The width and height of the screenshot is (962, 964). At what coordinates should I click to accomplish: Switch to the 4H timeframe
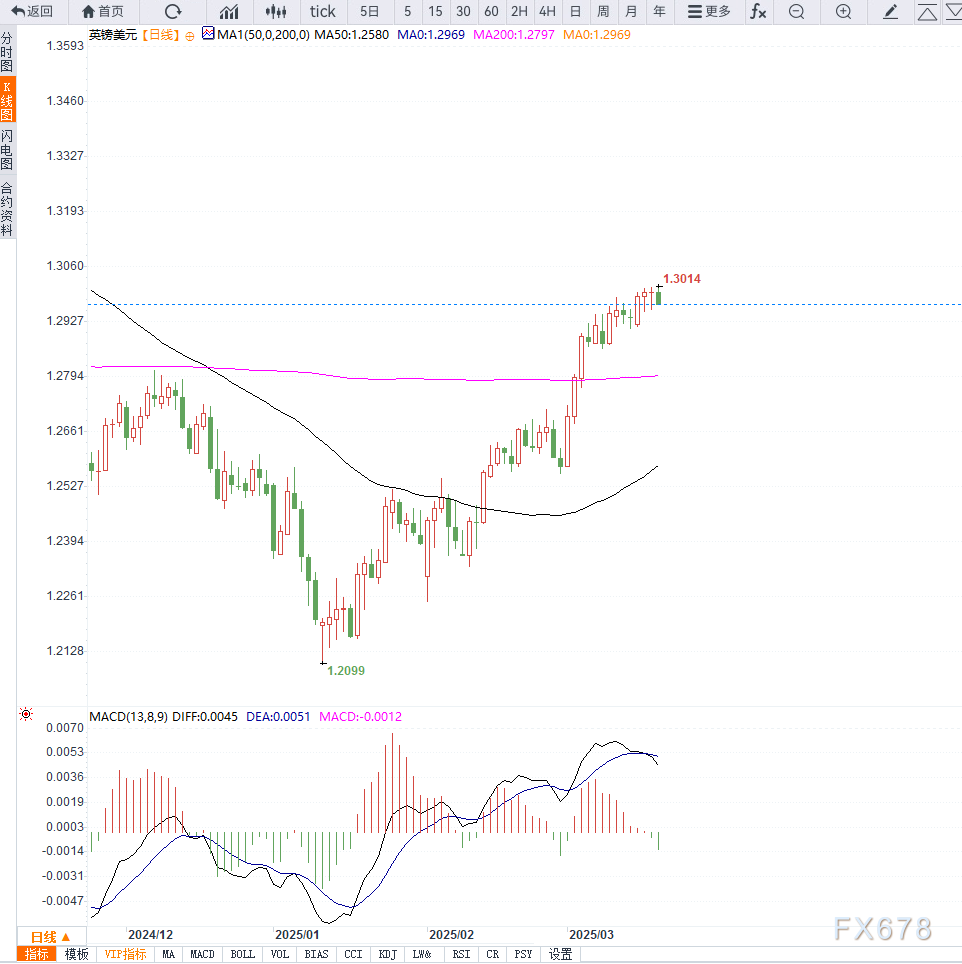547,12
